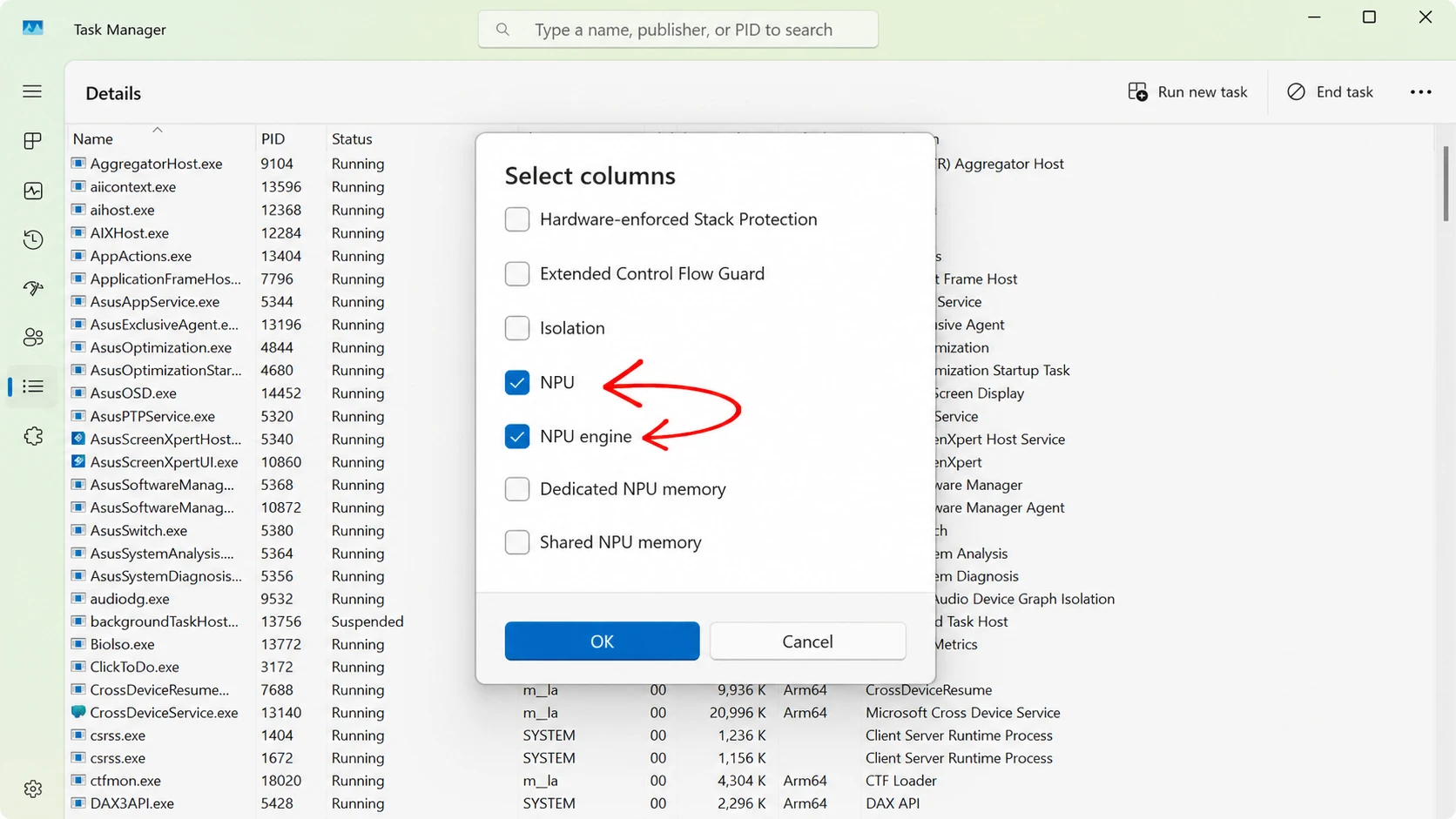Click the AggregatorHost.exe process icon

[x=78, y=163]
